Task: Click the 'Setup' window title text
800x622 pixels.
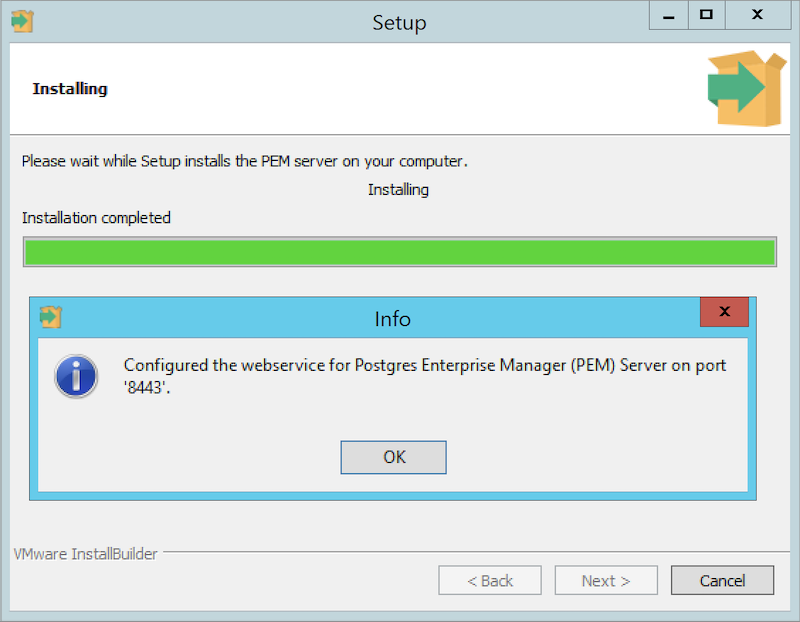Action: (x=399, y=22)
